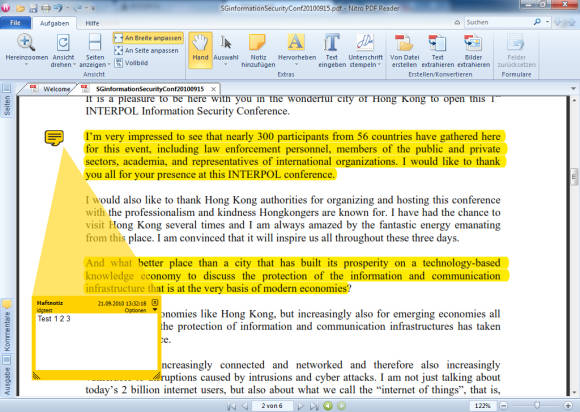Select the SGinformationSecurityConf20100915 tab
This screenshot has height=412, width=580.
tap(150, 89)
